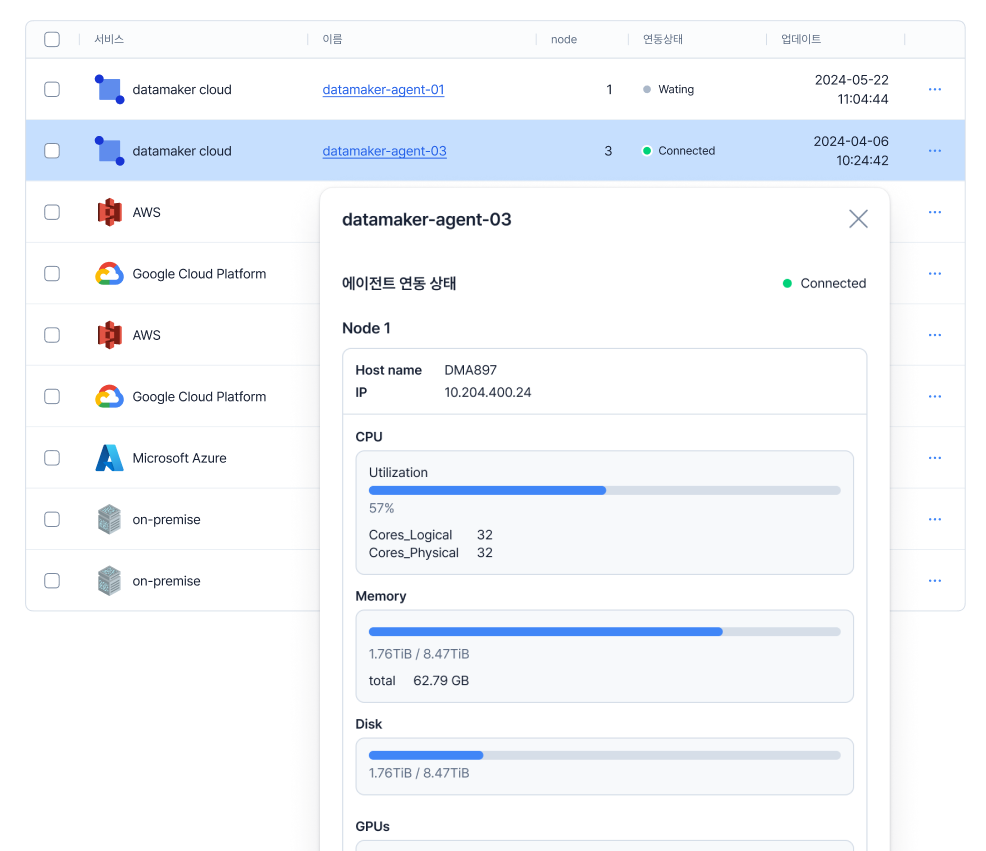Click the GPUs section label
986x851 pixels.
(372, 826)
